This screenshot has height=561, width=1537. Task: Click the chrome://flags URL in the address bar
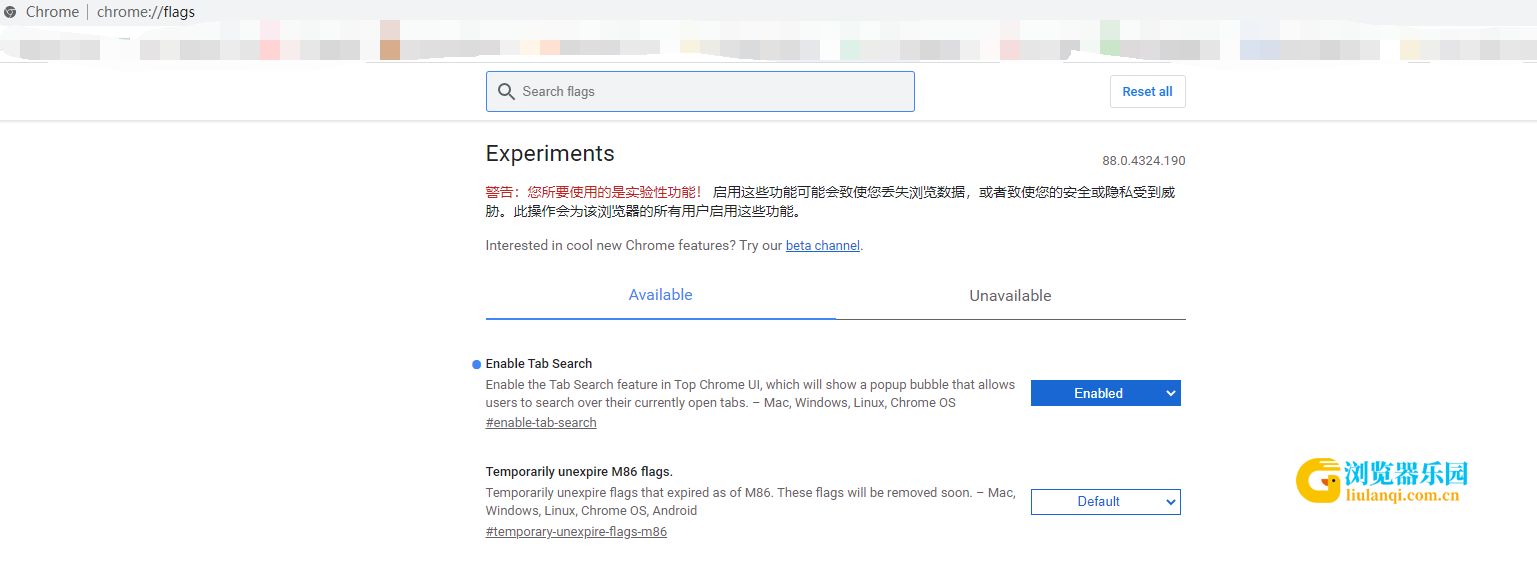146,12
